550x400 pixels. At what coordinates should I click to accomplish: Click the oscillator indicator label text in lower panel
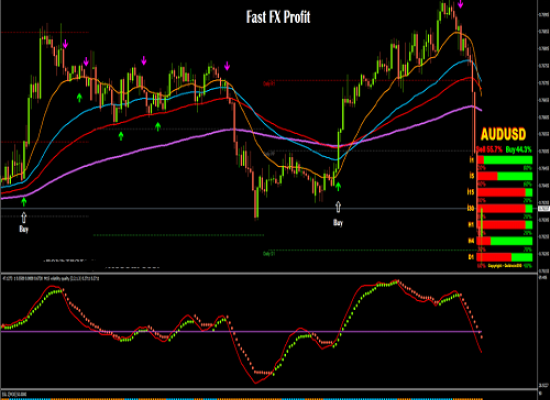(x=51, y=279)
